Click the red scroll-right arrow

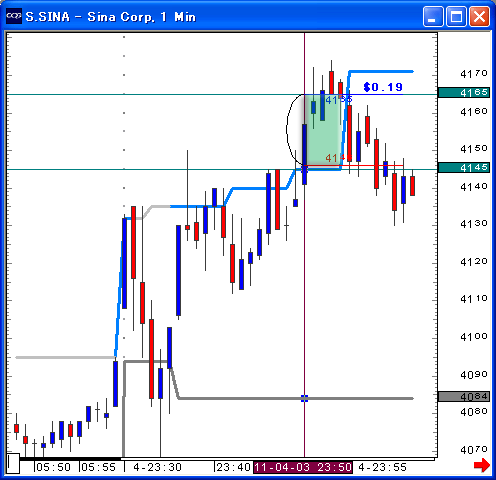[482, 465]
